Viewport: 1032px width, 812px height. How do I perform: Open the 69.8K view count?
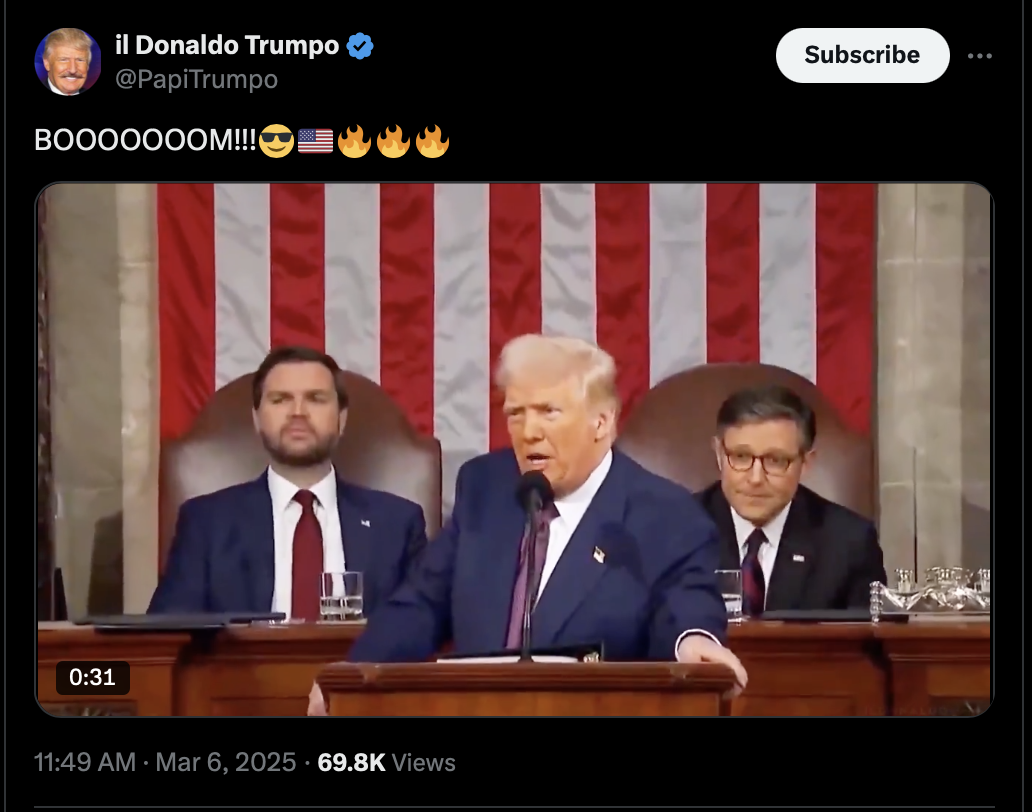351,762
